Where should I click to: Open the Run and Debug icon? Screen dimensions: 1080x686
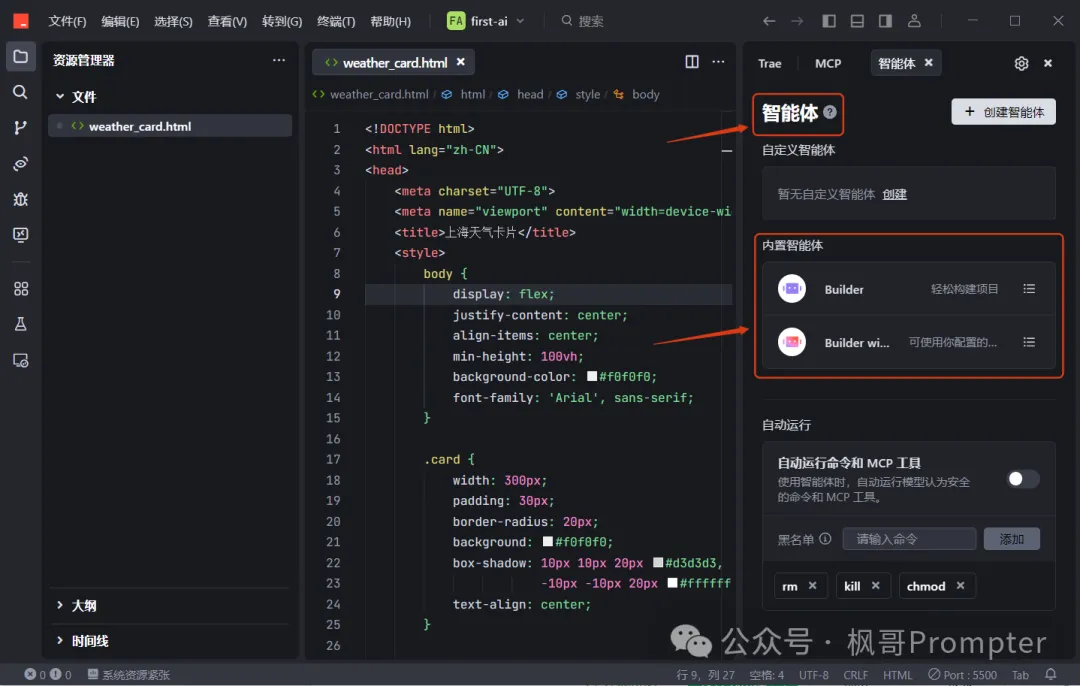coord(20,199)
